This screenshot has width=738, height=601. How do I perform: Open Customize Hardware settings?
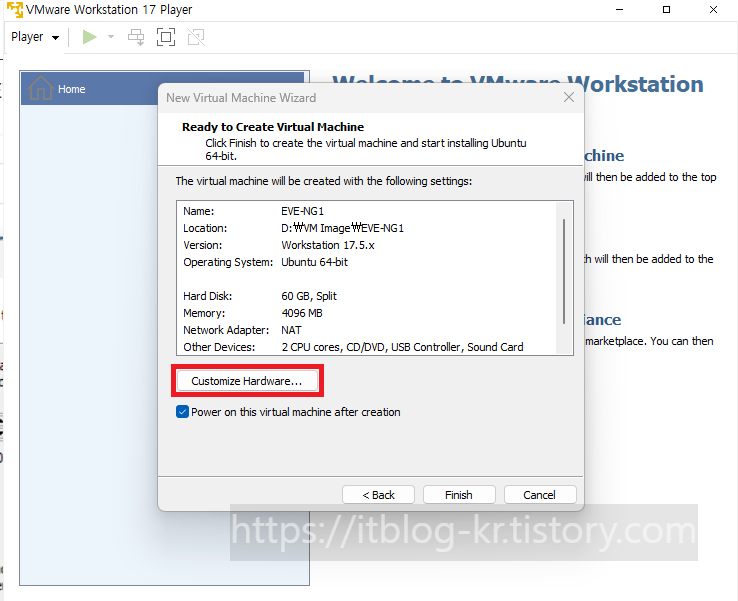pos(247,381)
